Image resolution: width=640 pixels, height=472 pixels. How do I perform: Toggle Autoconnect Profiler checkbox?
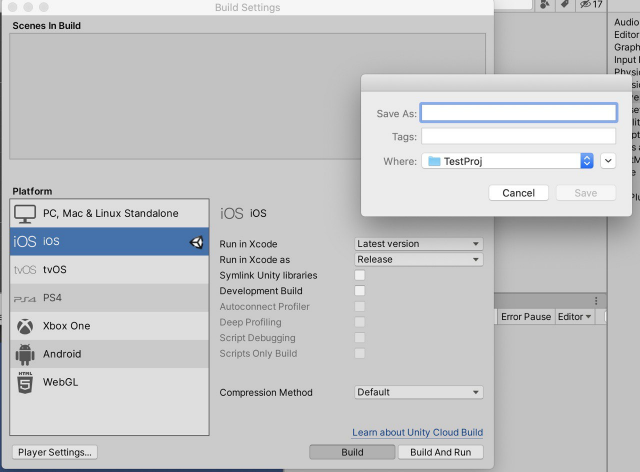click(360, 307)
